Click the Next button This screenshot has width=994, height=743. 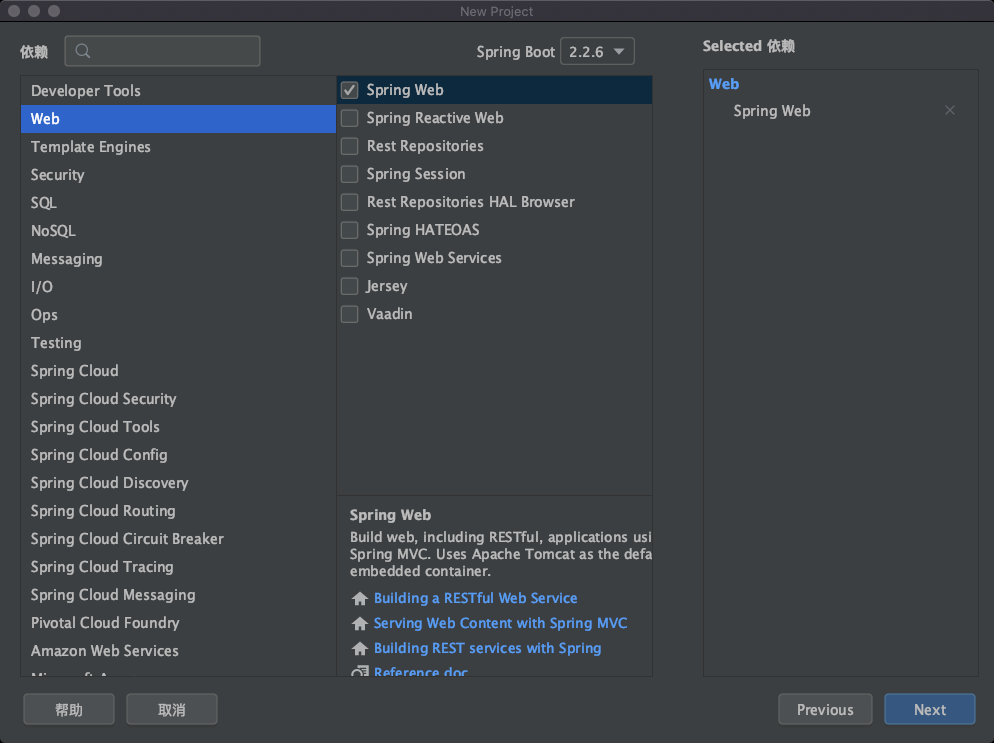(x=929, y=710)
